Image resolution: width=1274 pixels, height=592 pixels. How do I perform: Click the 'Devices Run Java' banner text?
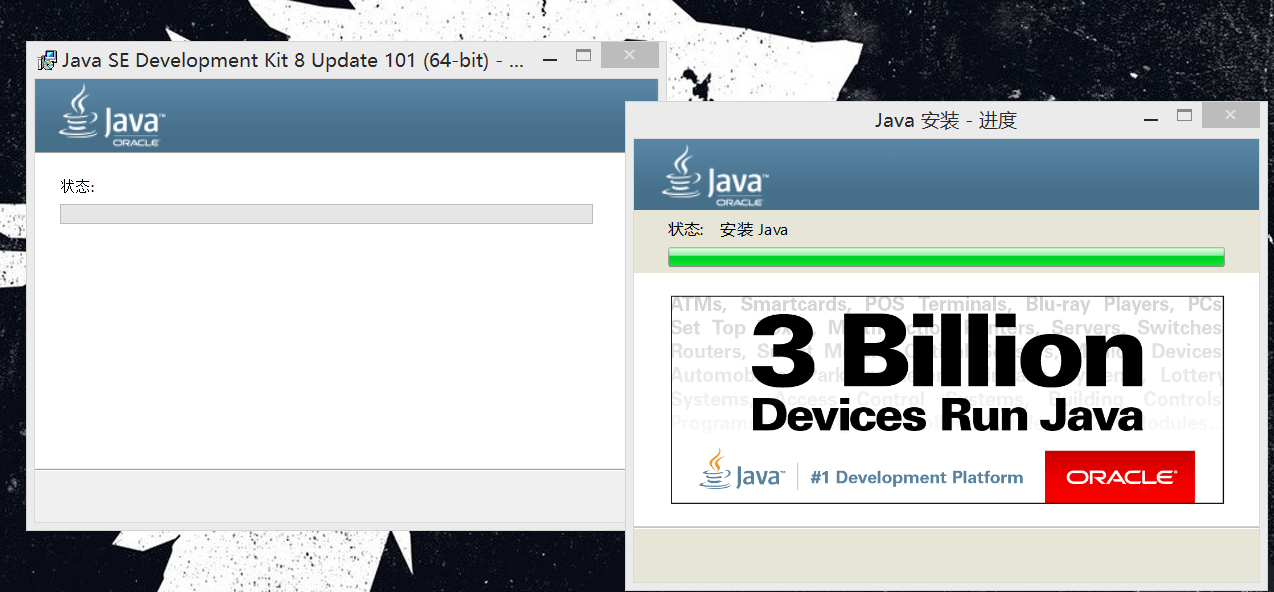pos(947,415)
